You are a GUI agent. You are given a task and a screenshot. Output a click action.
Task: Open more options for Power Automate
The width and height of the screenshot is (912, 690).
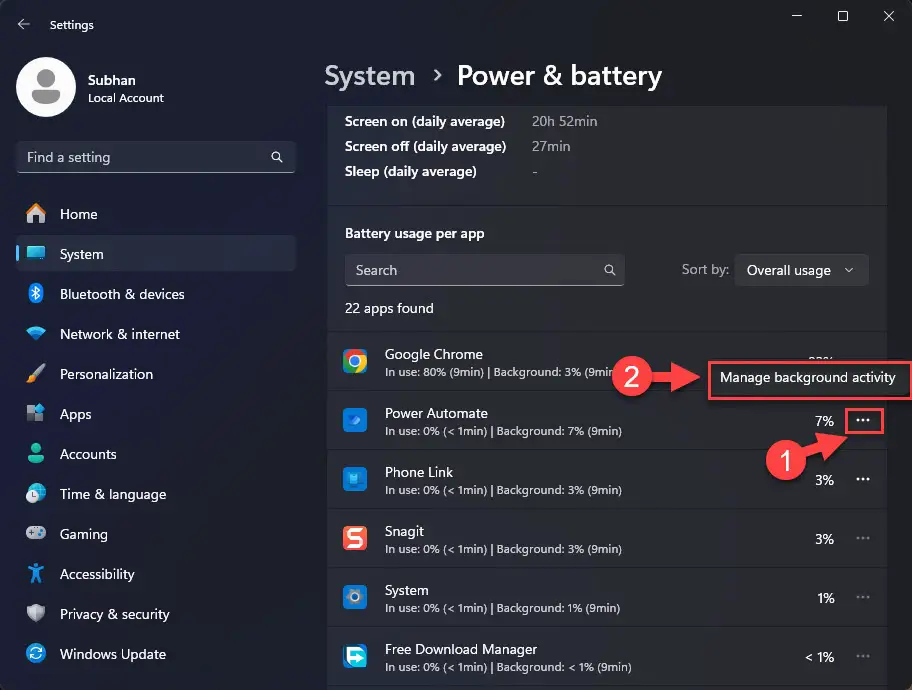click(x=863, y=421)
